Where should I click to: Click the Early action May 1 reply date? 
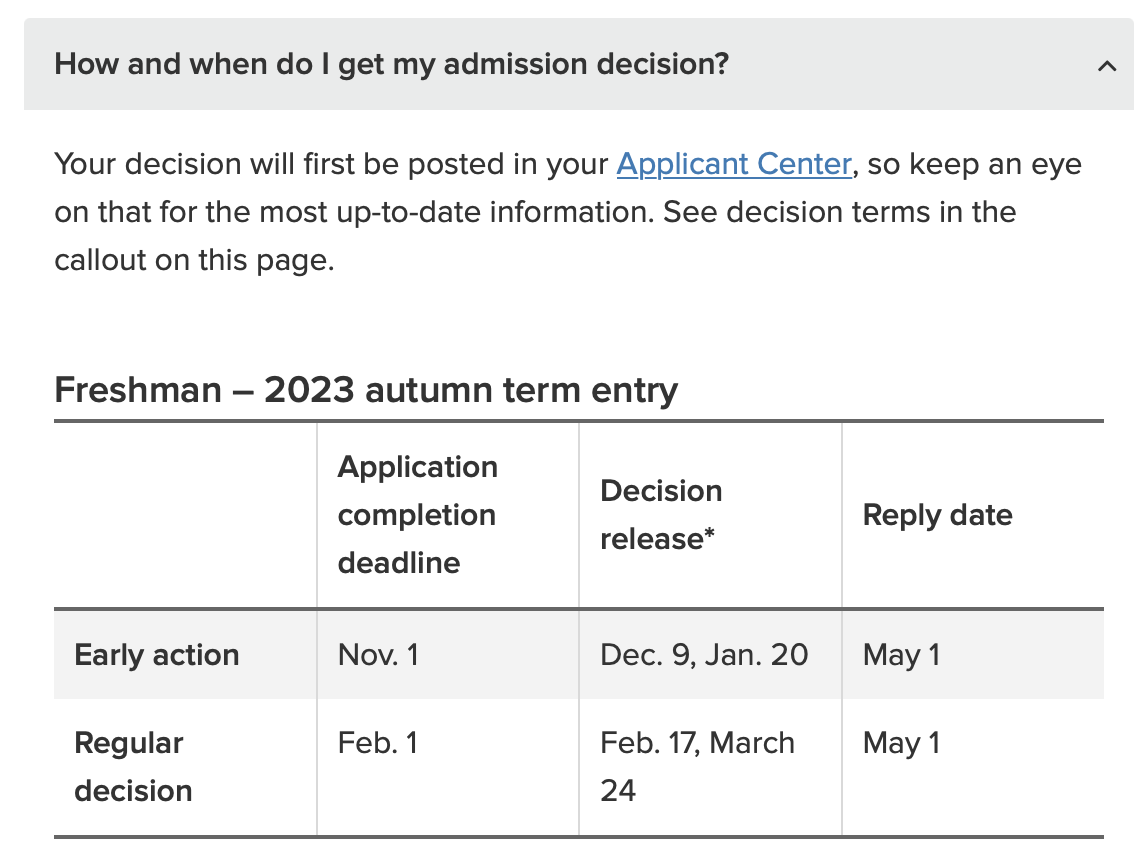[901, 655]
